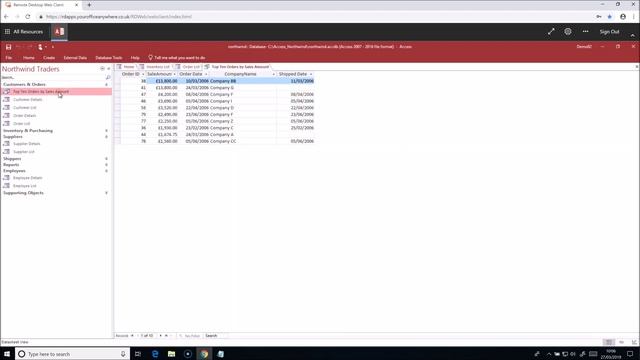This screenshot has height=360, width=640.
Task: Expand the Shippers group
Action: (x=107, y=158)
